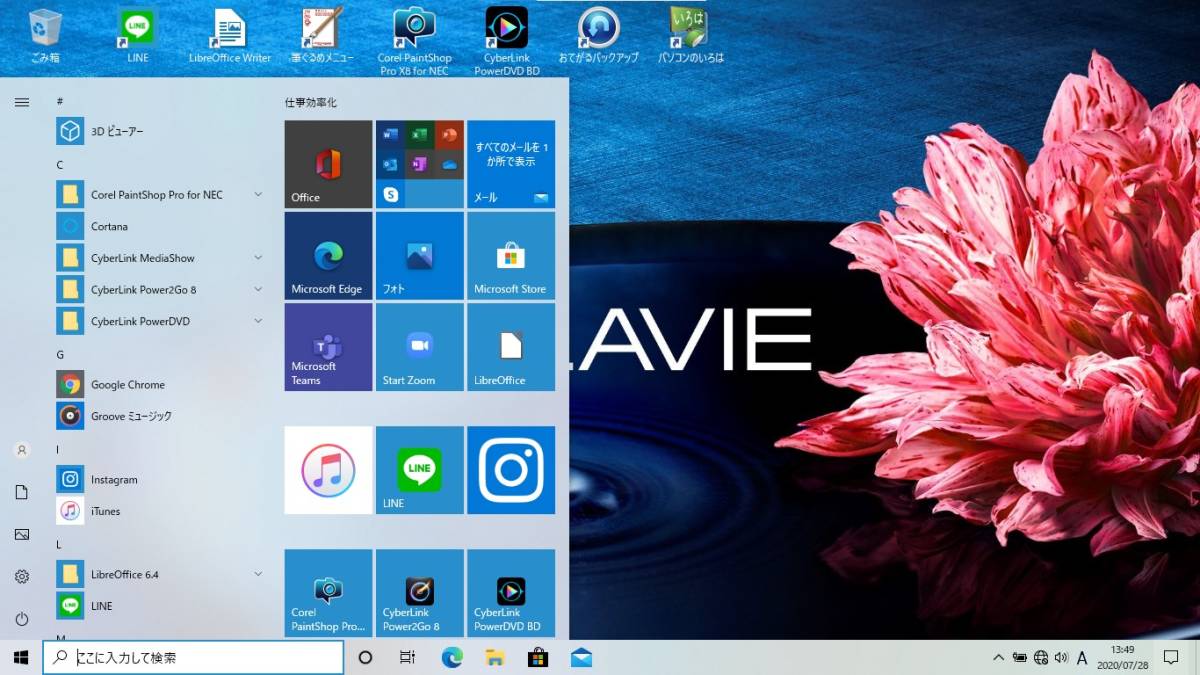Open CyberLink PowerDVD BD desktop shortcut

[506, 40]
